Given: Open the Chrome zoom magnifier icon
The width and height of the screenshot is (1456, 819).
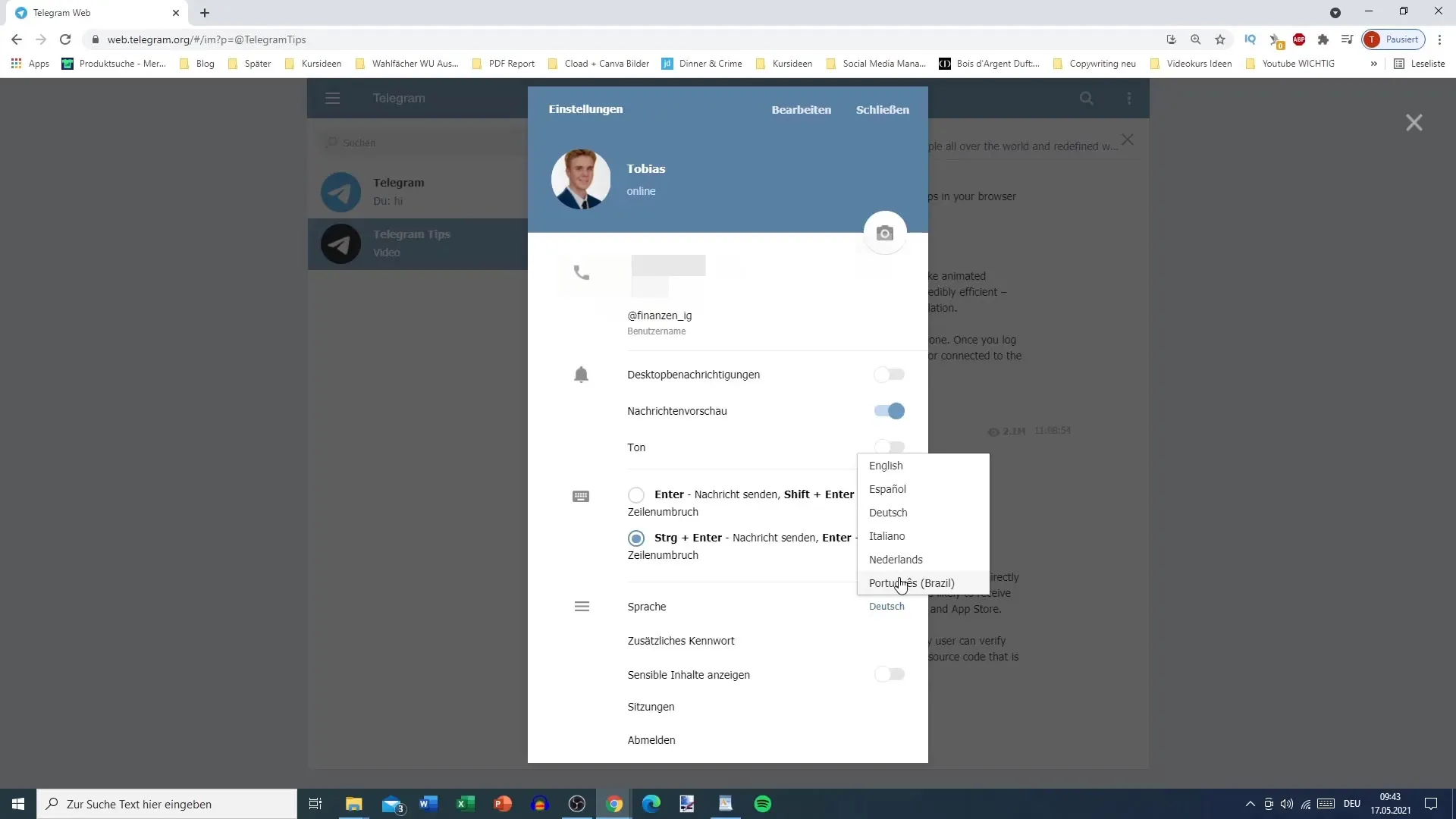Looking at the screenshot, I should click(1196, 39).
